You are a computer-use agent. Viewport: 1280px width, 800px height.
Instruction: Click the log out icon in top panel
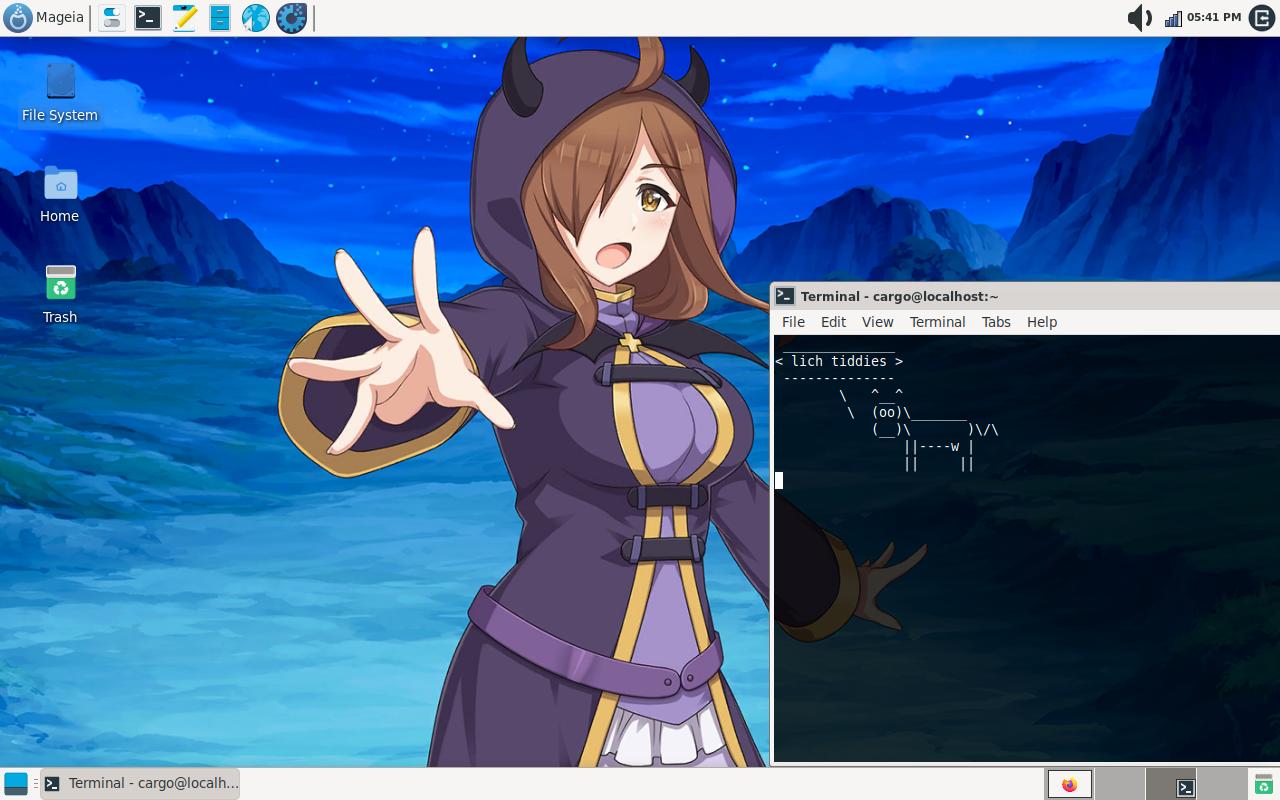pyautogui.click(x=1262, y=17)
